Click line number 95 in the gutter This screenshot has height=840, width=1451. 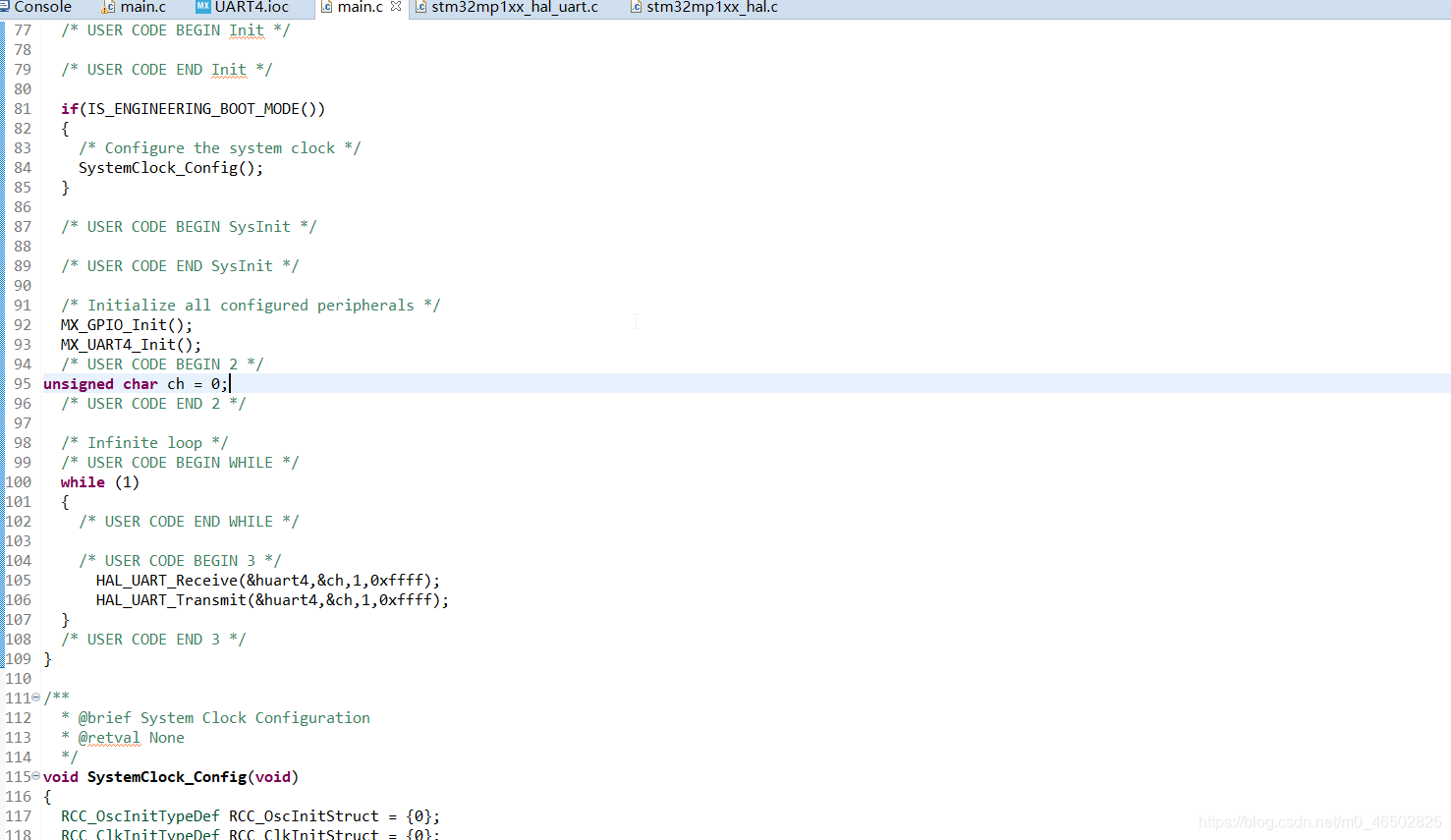23,384
